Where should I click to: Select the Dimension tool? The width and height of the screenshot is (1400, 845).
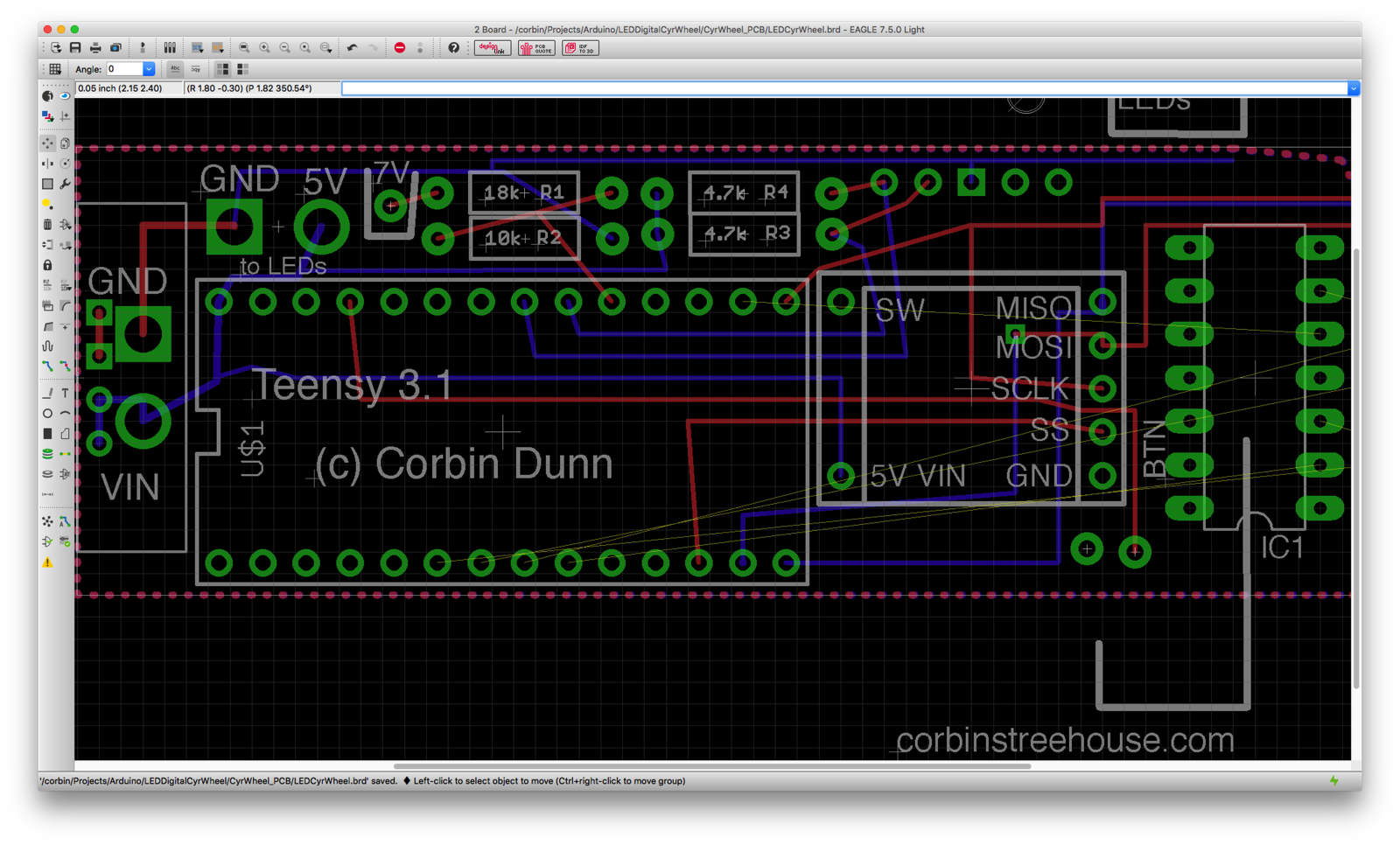point(47,494)
